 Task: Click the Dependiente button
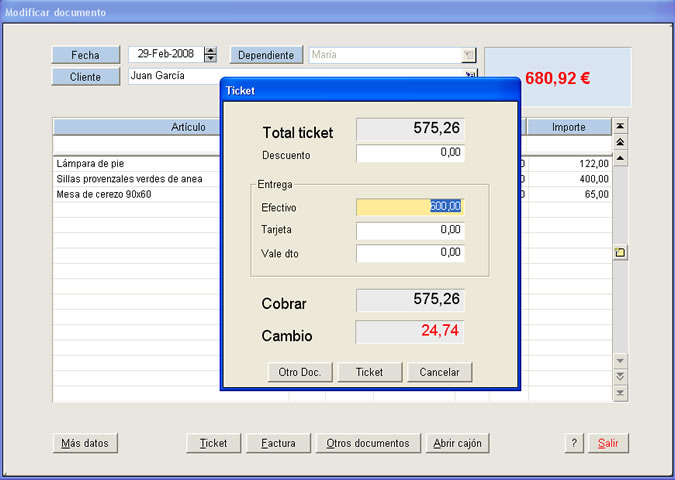(266, 55)
